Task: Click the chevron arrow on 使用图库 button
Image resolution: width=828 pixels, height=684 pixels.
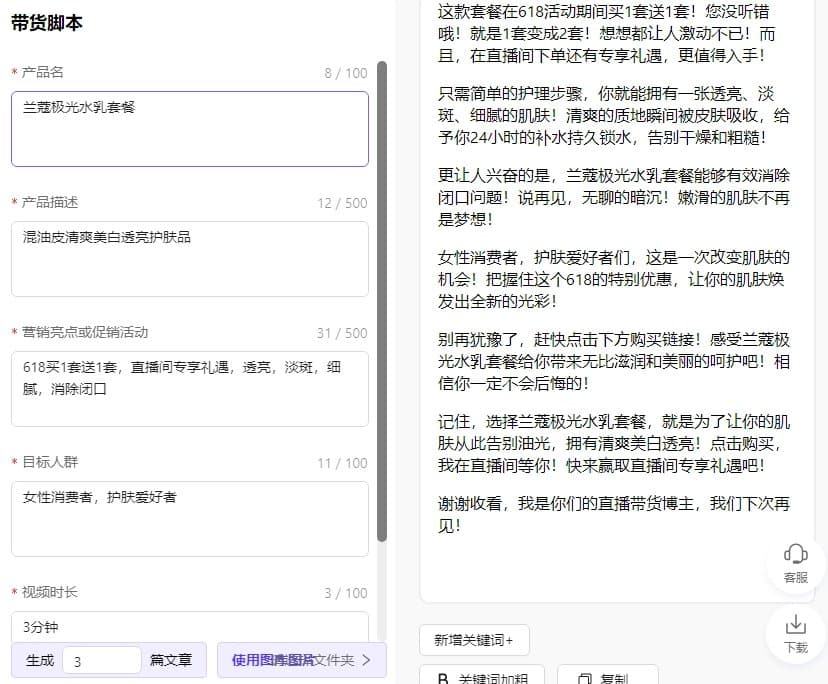Action: (x=366, y=660)
